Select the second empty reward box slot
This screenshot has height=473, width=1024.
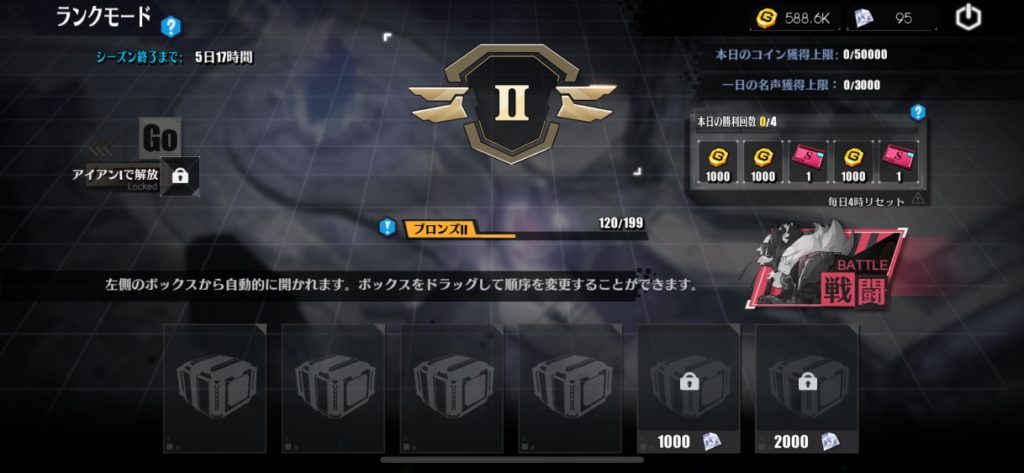click(333, 388)
